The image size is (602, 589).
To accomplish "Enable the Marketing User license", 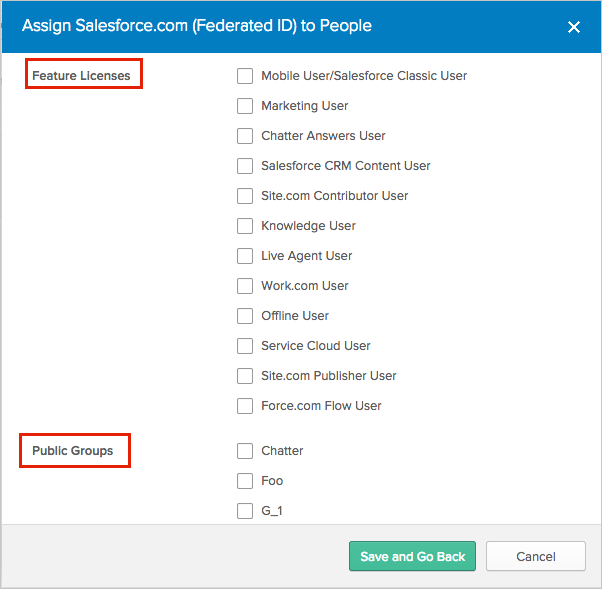I will (x=245, y=106).
